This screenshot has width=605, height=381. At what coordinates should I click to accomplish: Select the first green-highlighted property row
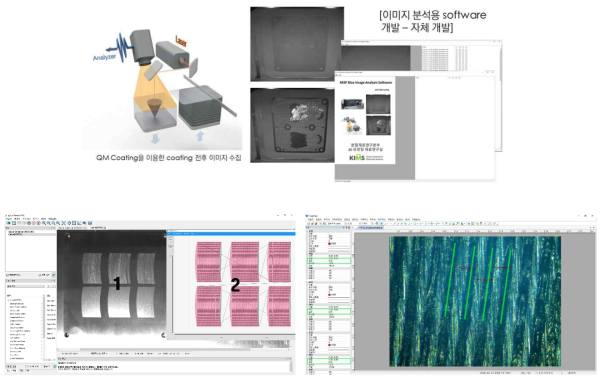(329, 261)
